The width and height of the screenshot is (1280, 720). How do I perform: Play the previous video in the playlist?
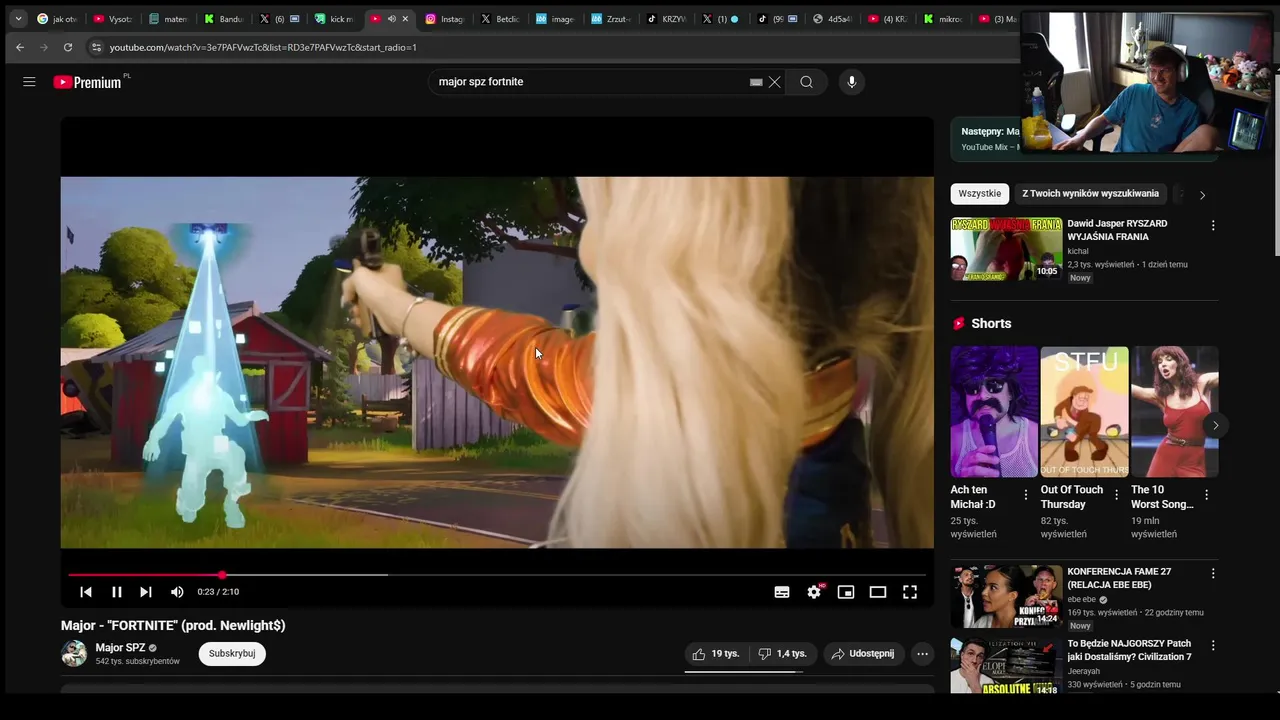click(x=86, y=592)
